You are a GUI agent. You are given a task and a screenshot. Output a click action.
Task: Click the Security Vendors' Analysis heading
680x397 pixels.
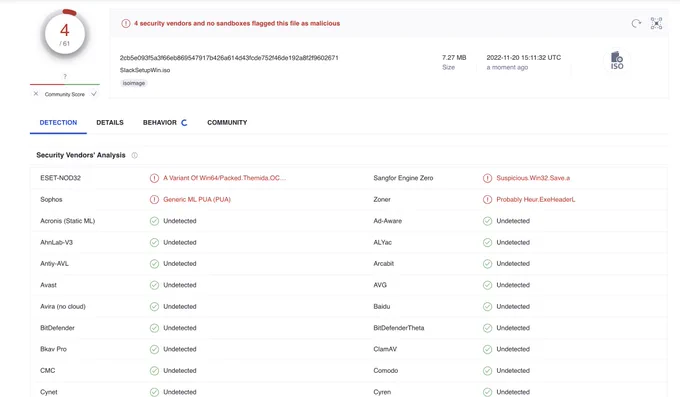pos(81,155)
